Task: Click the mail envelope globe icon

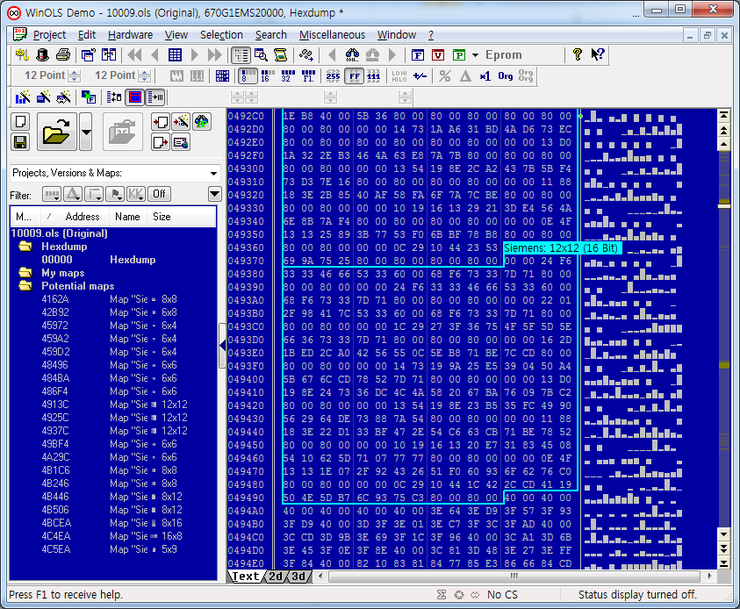Action: click(x=181, y=142)
